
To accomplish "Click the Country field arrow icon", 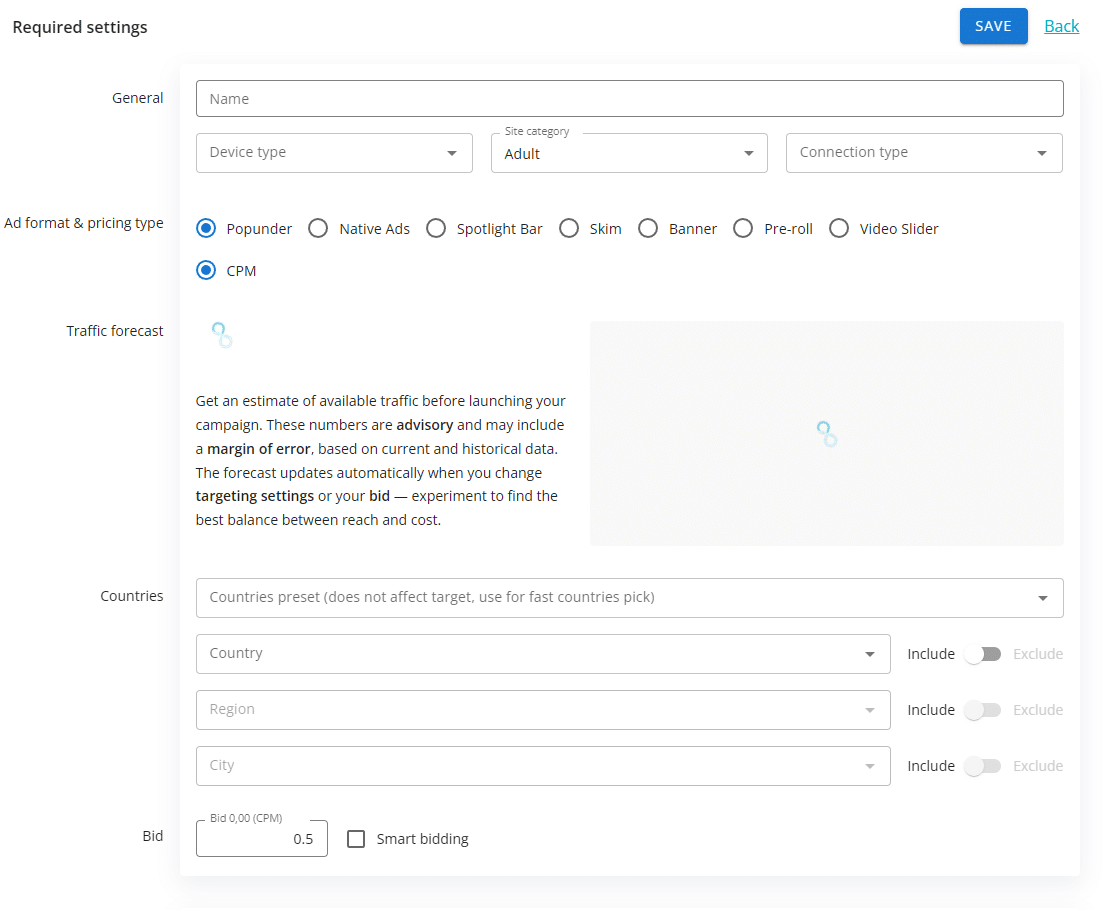I will tap(869, 654).
